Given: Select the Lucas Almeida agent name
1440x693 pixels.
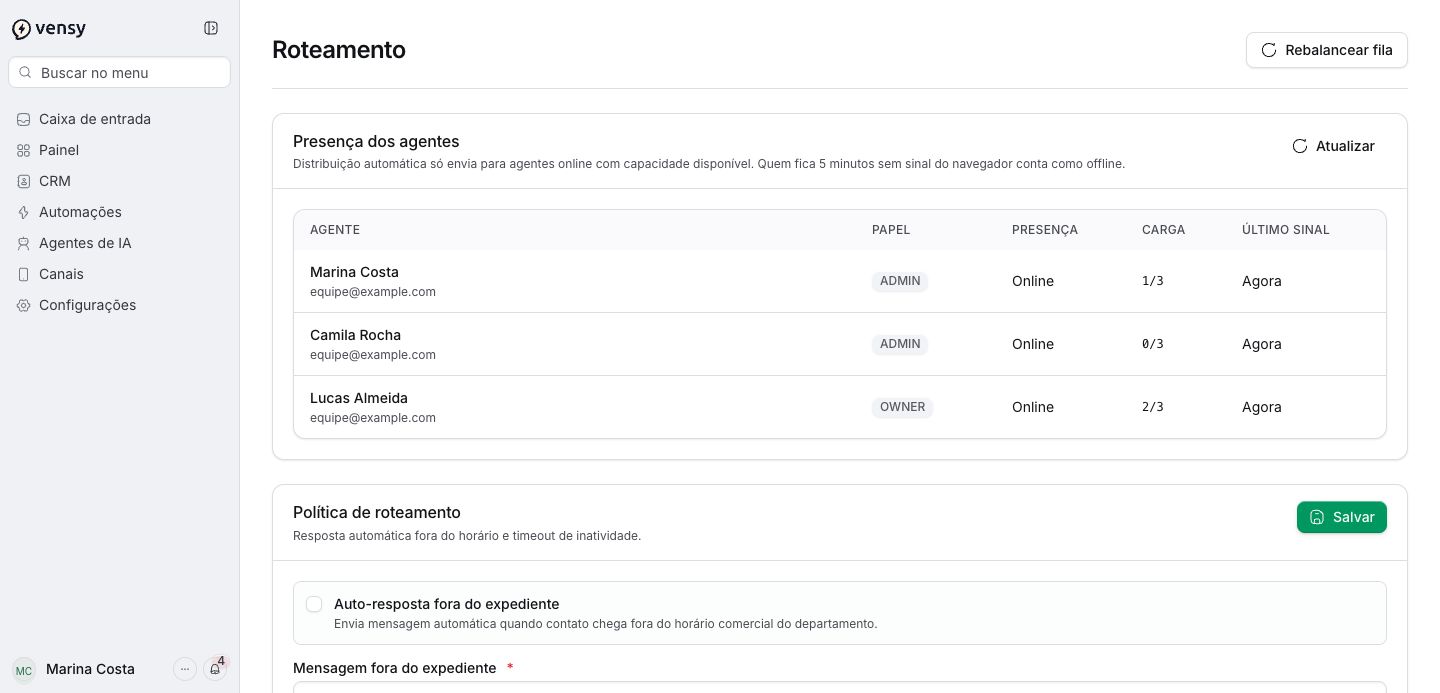Looking at the screenshot, I should [359, 398].
